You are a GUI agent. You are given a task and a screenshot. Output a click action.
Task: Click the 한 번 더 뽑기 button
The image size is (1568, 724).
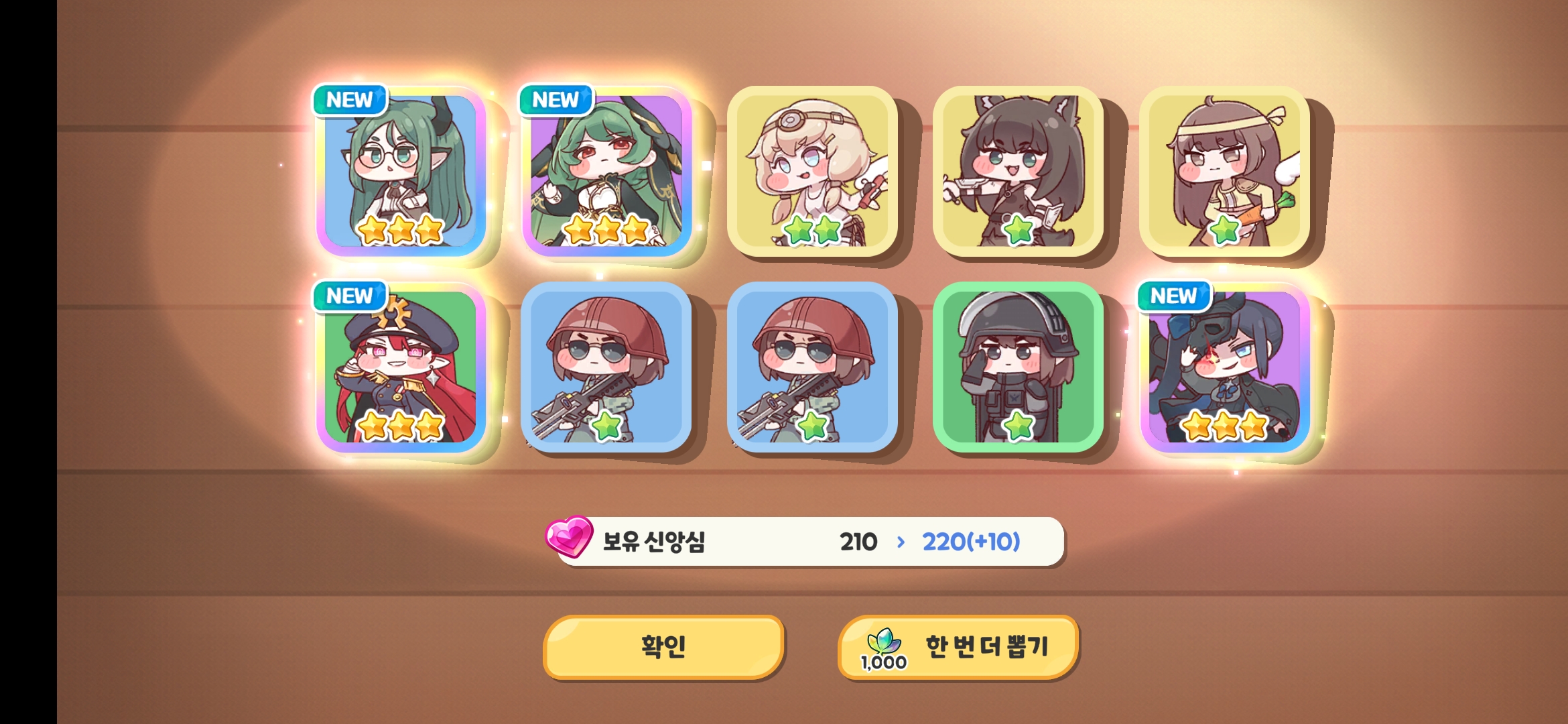tap(958, 647)
